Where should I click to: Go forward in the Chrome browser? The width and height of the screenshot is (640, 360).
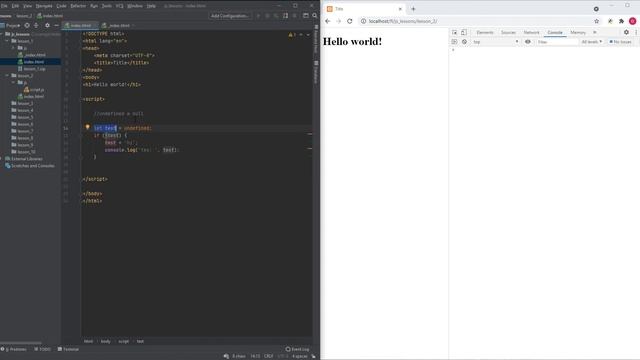[338, 21]
